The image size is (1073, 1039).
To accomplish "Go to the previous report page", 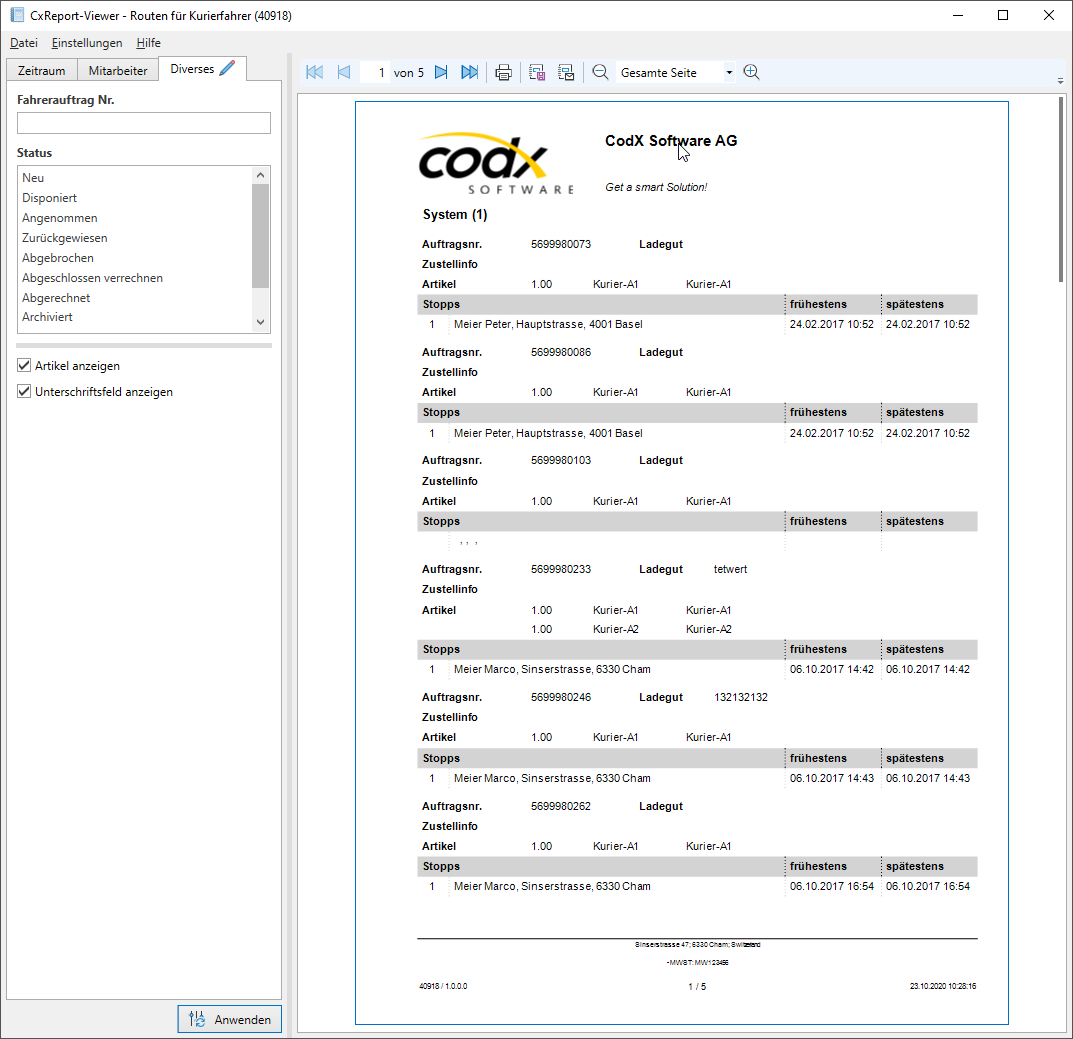I will click(344, 72).
